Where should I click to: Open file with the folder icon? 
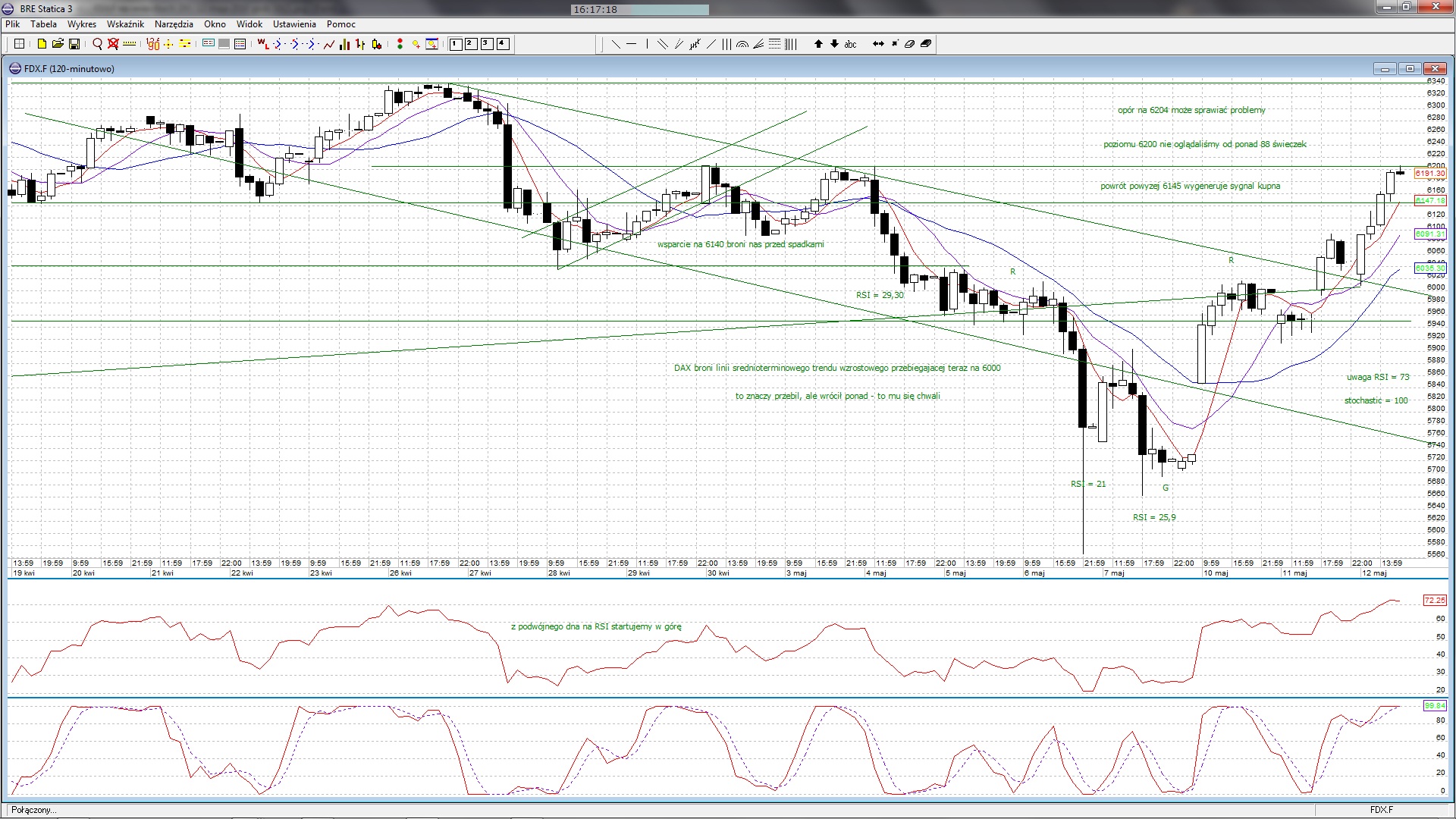coord(58,44)
